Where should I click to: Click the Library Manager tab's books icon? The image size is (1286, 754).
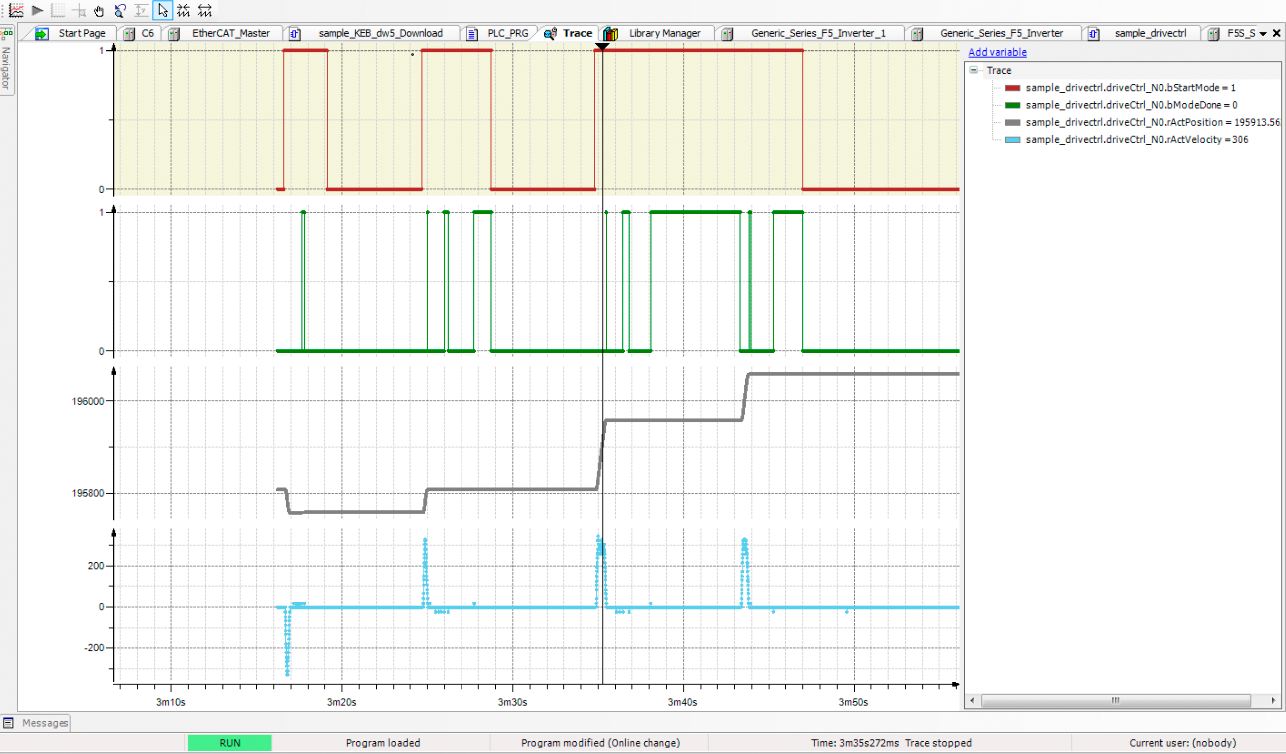coord(609,33)
